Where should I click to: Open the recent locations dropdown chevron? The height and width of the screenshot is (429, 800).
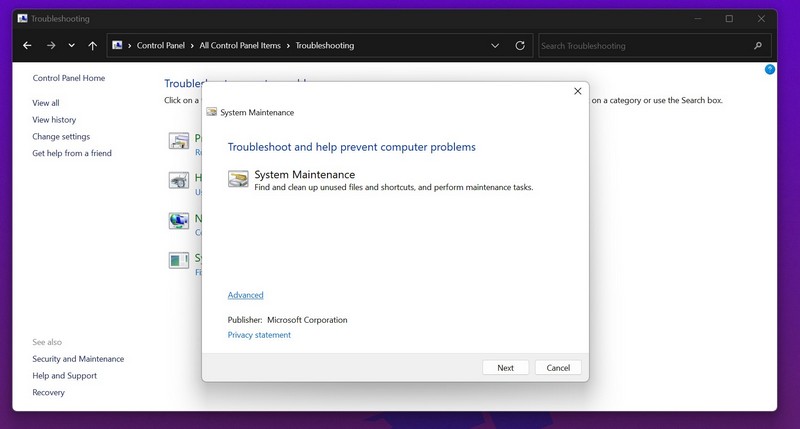pos(71,46)
